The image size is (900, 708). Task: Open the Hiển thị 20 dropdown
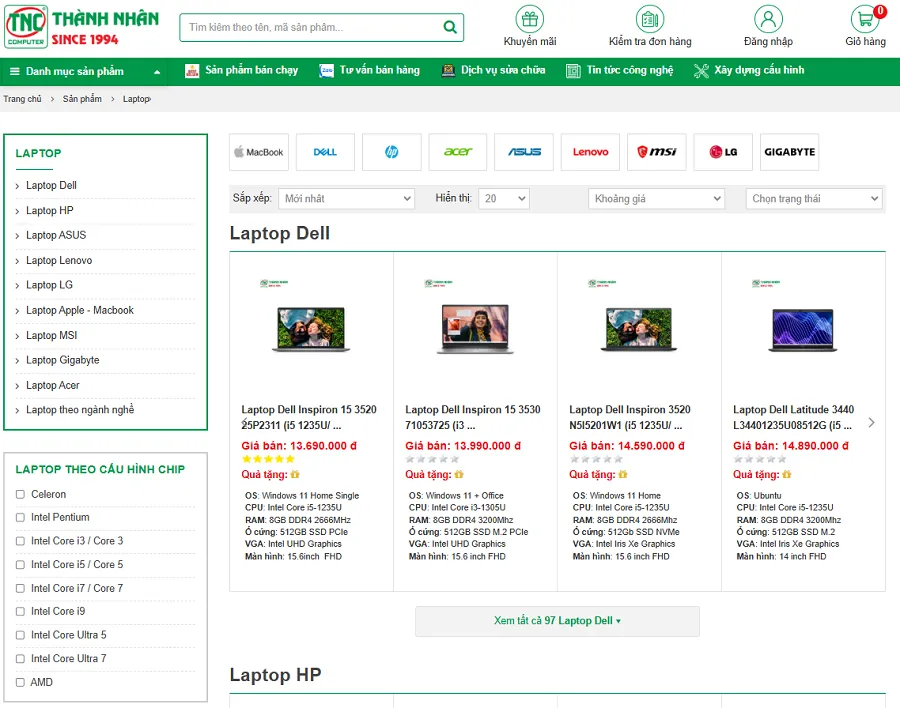tap(504, 199)
